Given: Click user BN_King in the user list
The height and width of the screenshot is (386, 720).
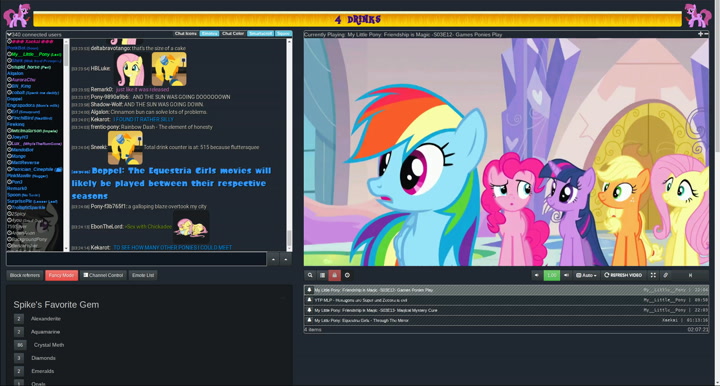Looking at the screenshot, I should tap(21, 86).
